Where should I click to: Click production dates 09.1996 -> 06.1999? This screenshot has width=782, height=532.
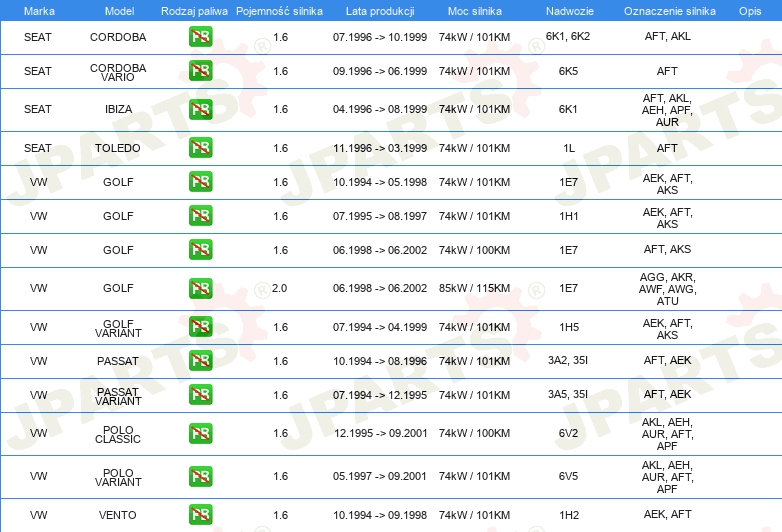[x=380, y=71]
